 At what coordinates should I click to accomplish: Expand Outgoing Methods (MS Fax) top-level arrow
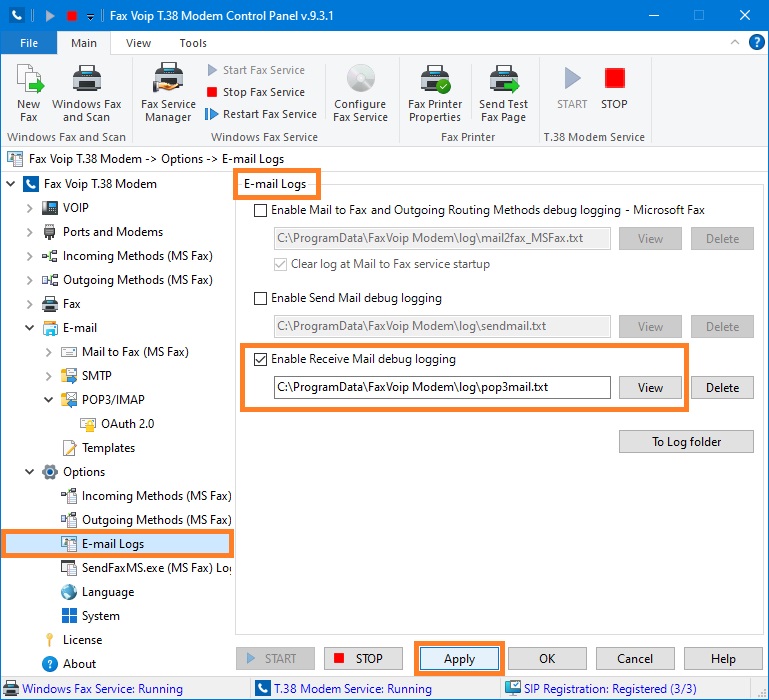pos(29,280)
